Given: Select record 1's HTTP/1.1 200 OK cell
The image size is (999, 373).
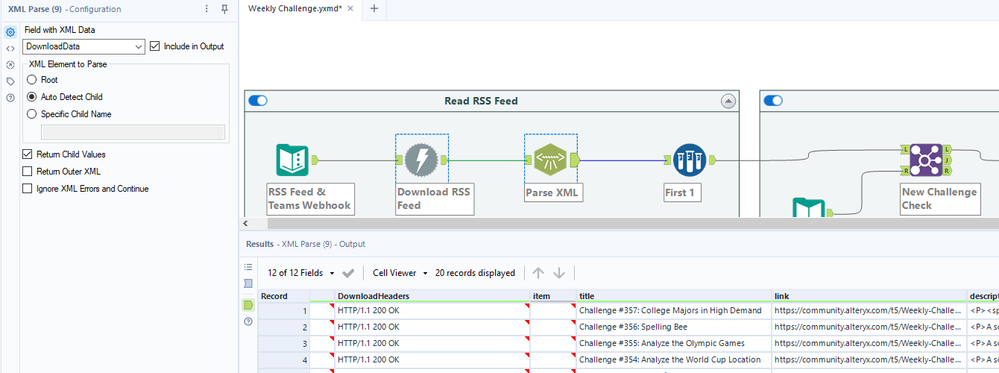Looking at the screenshot, I should click(433, 311).
